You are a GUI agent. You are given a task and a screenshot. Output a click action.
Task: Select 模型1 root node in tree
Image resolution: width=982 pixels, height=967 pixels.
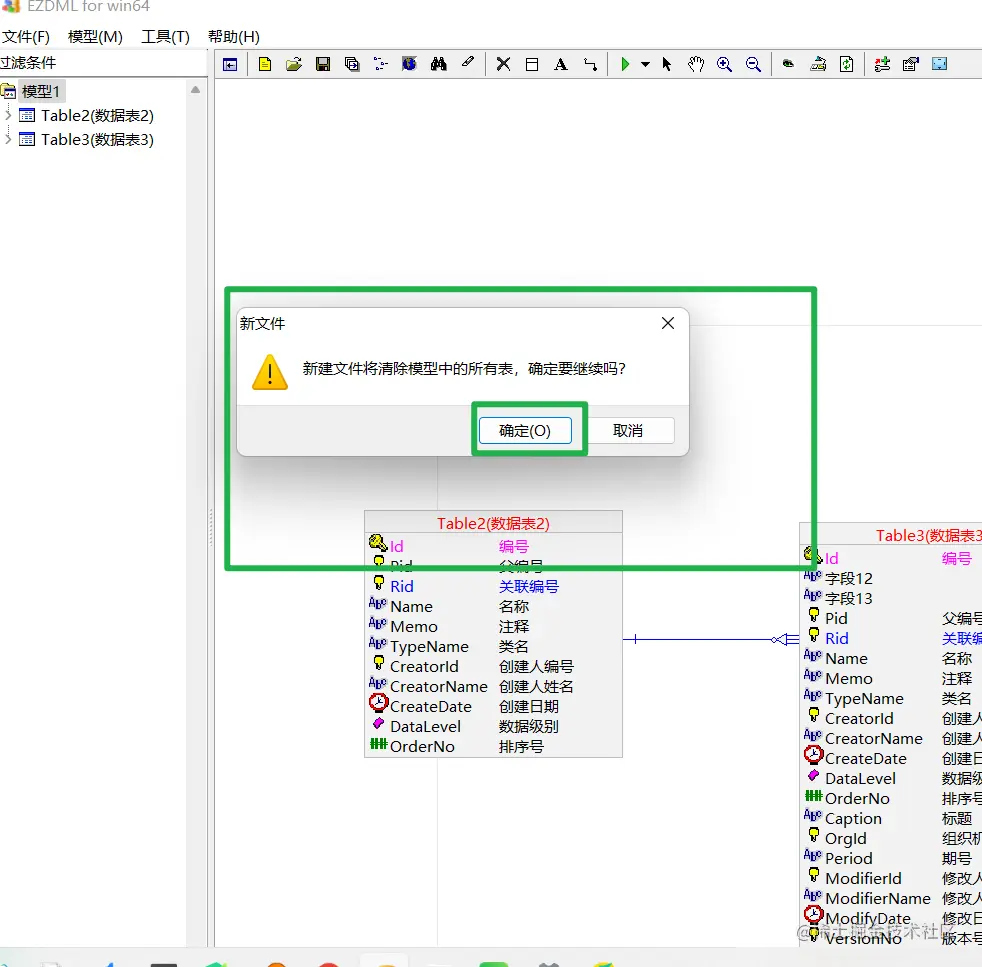pos(41,91)
